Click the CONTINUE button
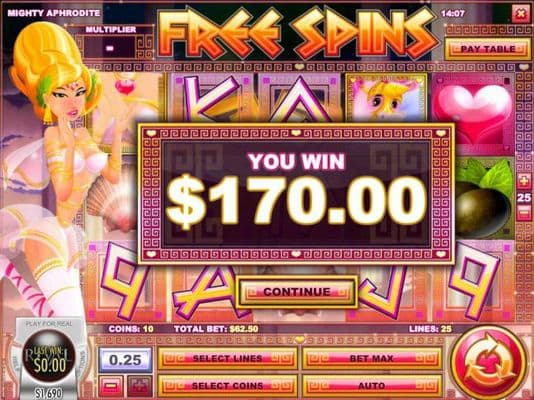Viewport: 534px width, 400px height. coord(297,292)
